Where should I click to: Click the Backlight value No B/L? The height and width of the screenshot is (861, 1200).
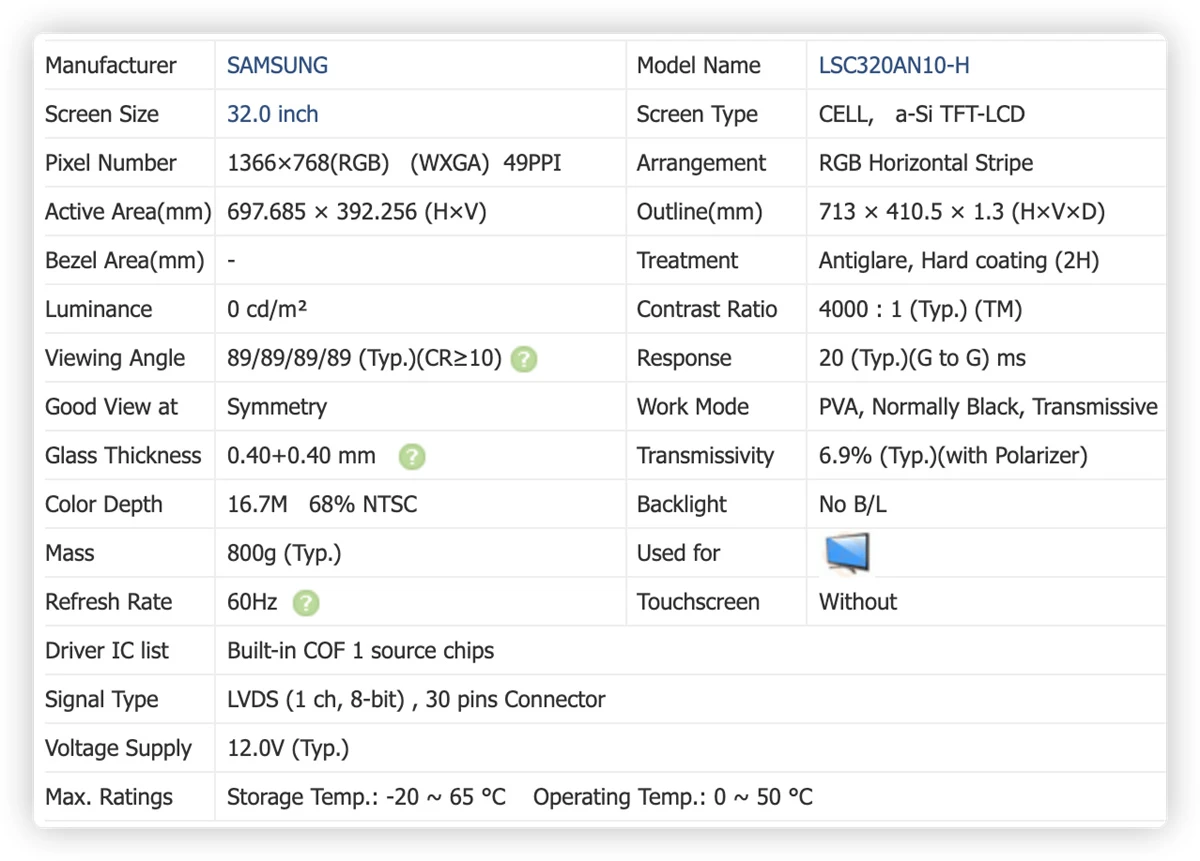click(853, 505)
